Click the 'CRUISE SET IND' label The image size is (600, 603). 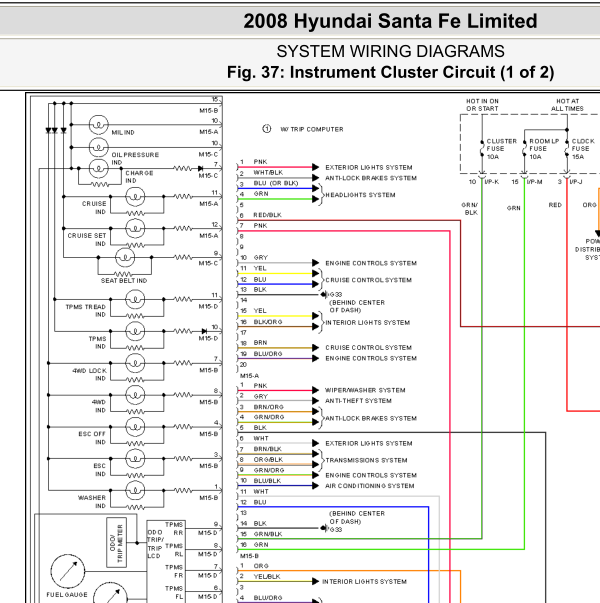click(x=87, y=239)
